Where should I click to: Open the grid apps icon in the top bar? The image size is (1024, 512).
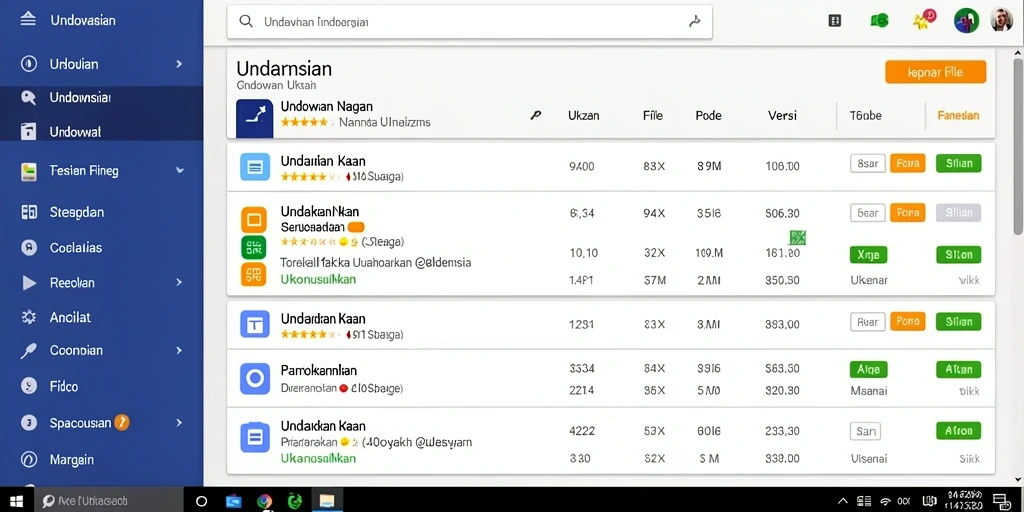835,20
